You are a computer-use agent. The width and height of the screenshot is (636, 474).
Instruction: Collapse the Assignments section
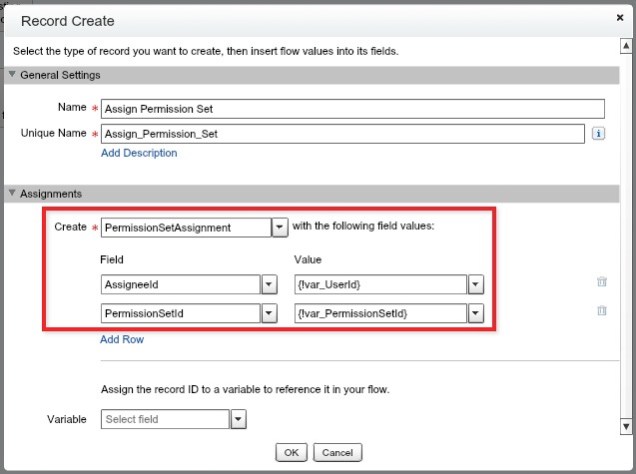coord(13,194)
